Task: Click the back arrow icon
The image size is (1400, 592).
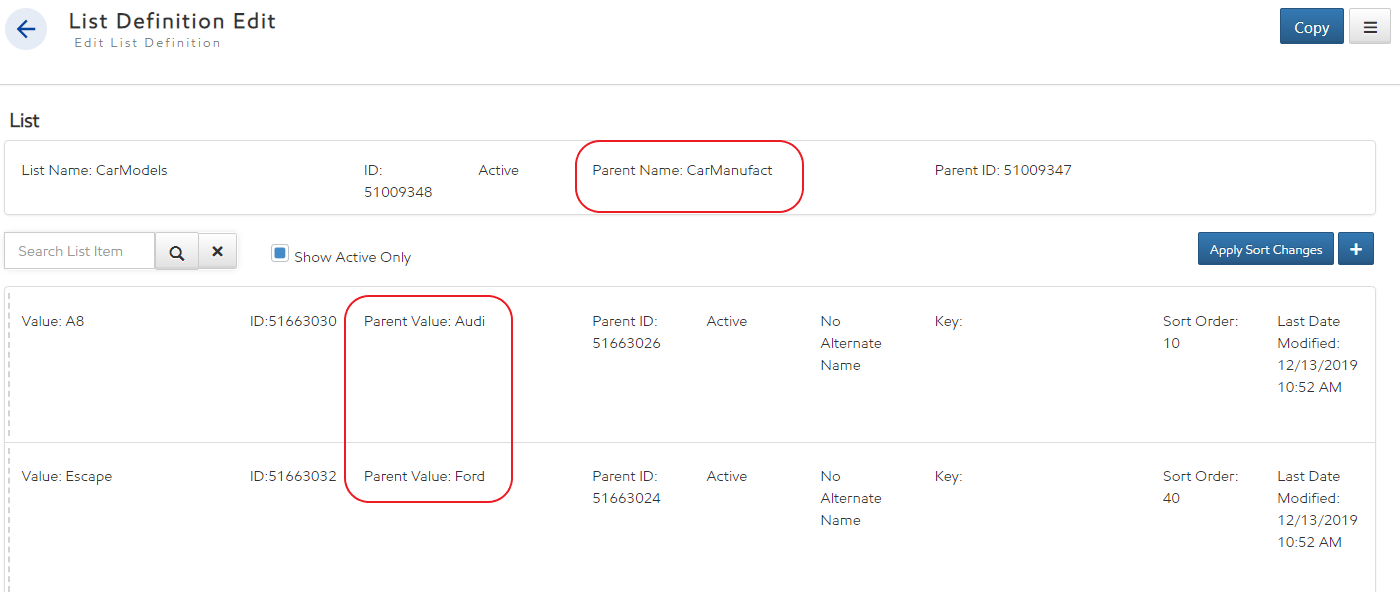Action: tap(26, 29)
